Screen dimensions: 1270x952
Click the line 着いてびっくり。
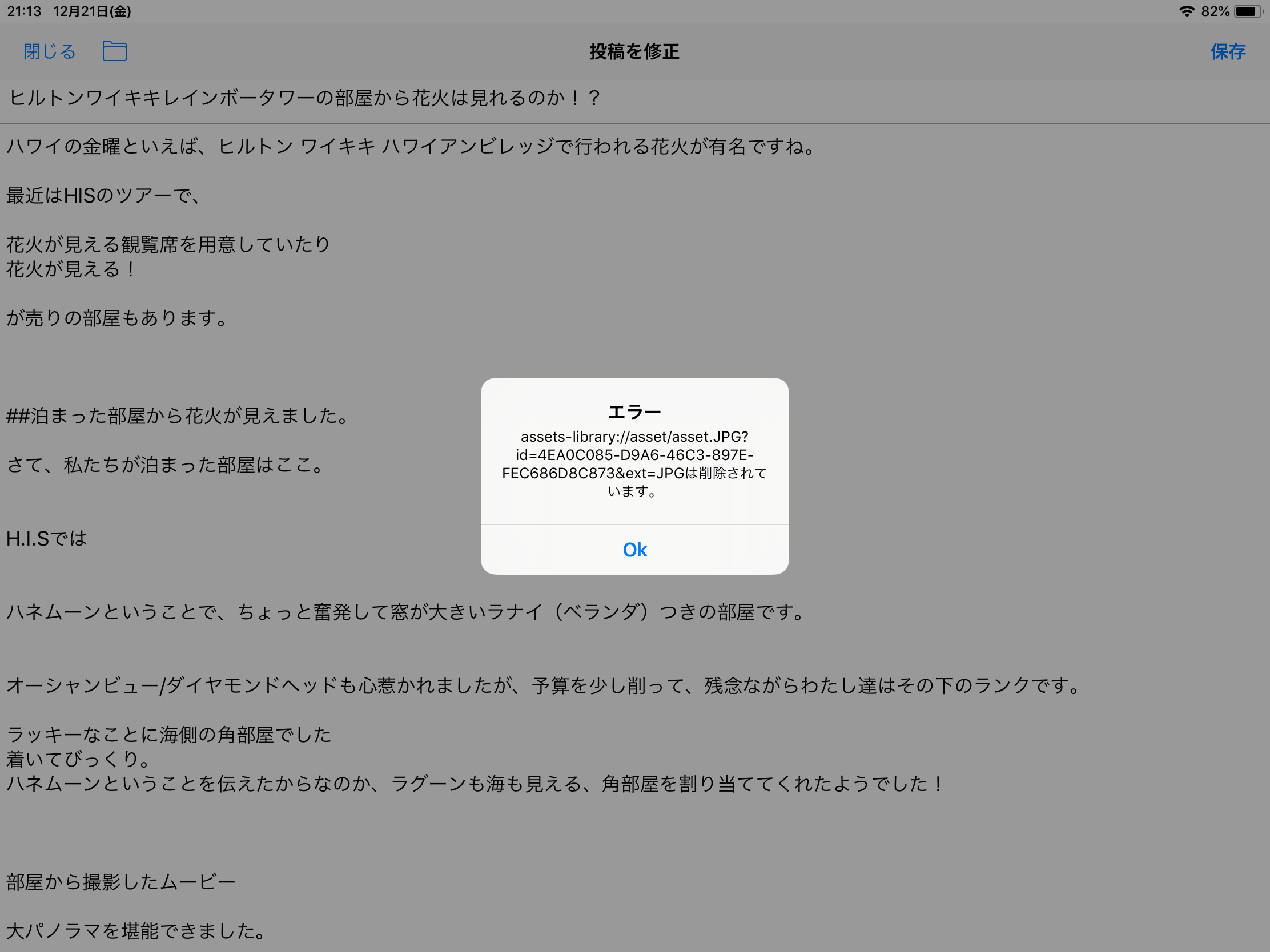point(79,759)
